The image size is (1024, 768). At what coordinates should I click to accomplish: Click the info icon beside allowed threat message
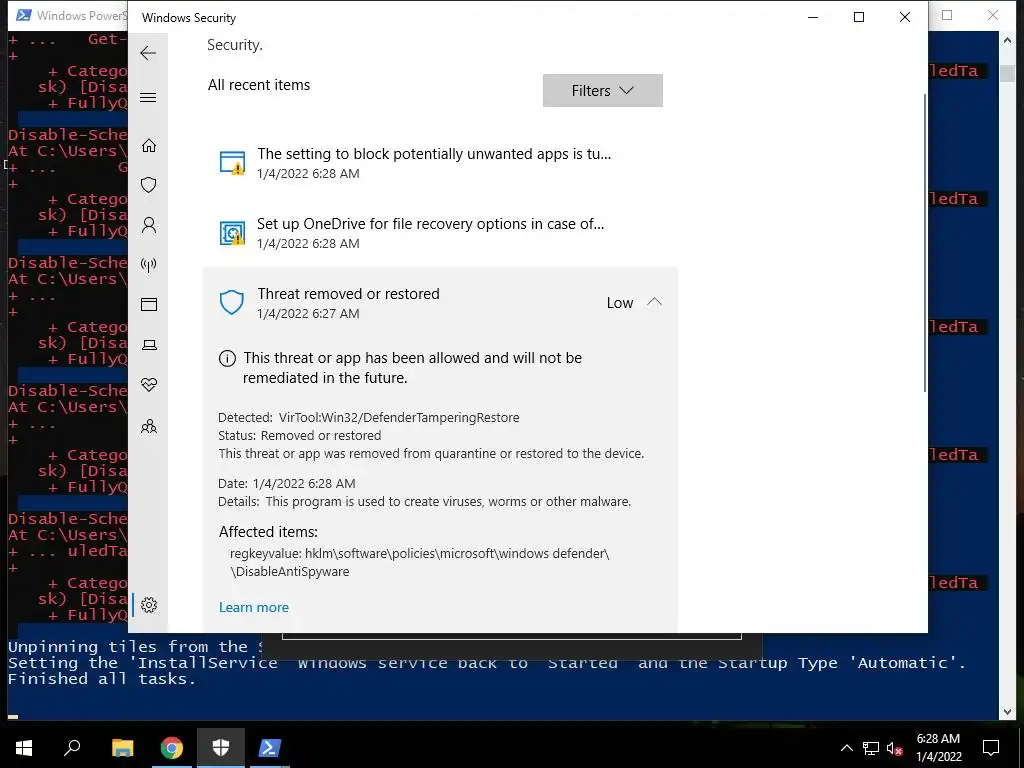[x=227, y=358]
